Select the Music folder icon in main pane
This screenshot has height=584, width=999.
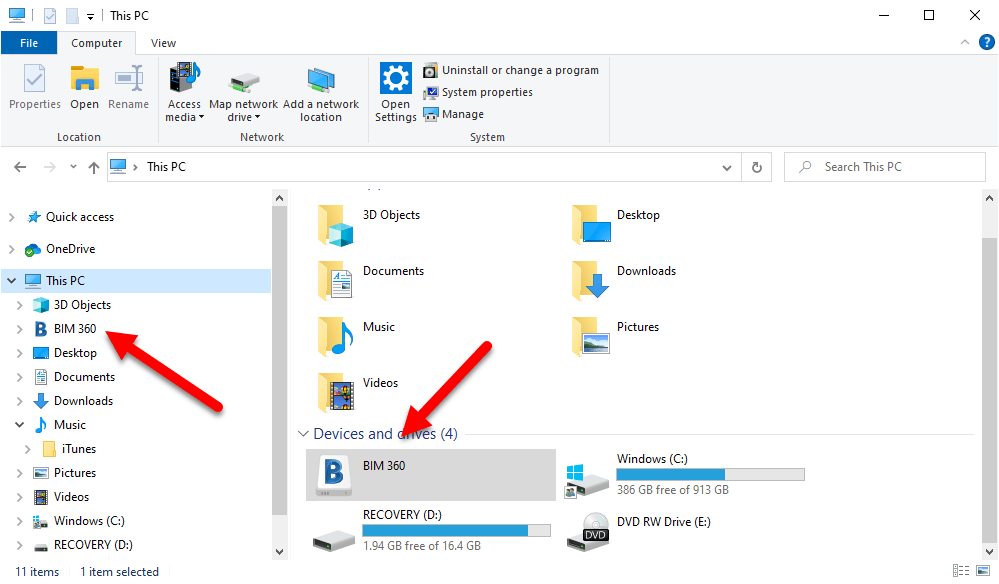tap(335, 336)
